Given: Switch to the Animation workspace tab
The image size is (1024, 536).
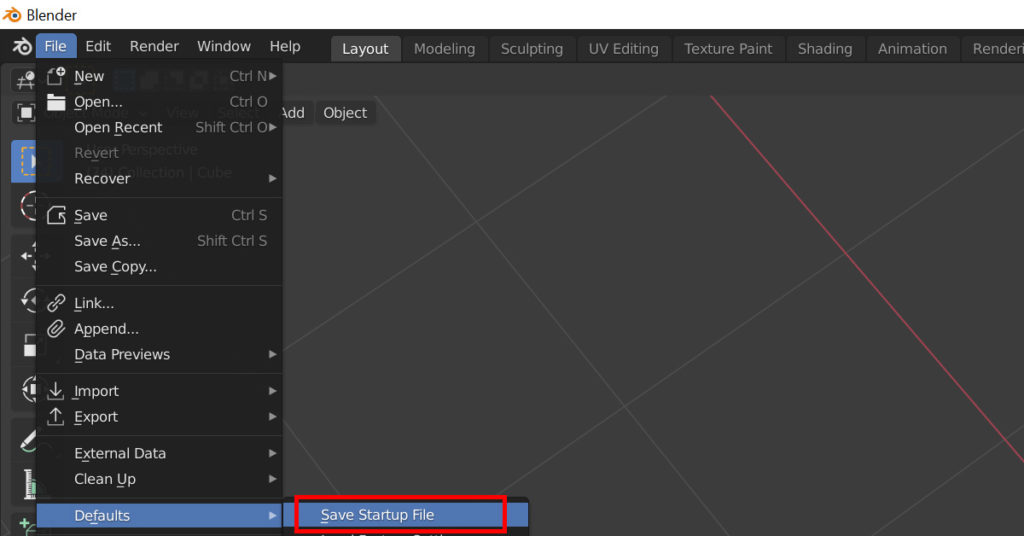Looking at the screenshot, I should coord(912,49).
